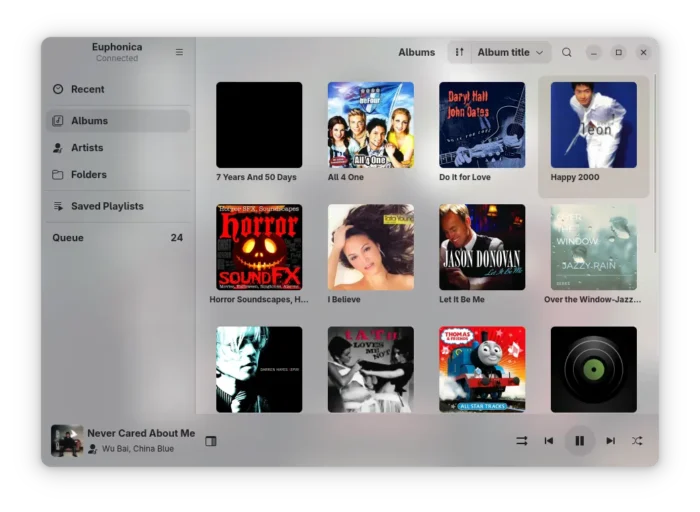
Task: Click the Never Cared About Me title
Action: 141,433
